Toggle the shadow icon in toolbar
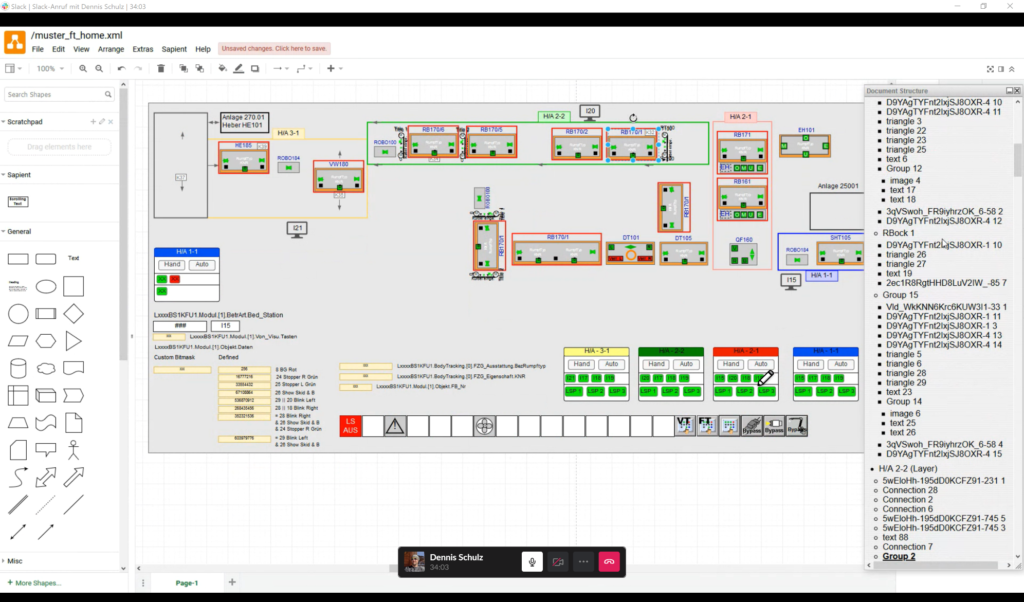Viewport: 1024px width, 602px height. (x=255, y=69)
